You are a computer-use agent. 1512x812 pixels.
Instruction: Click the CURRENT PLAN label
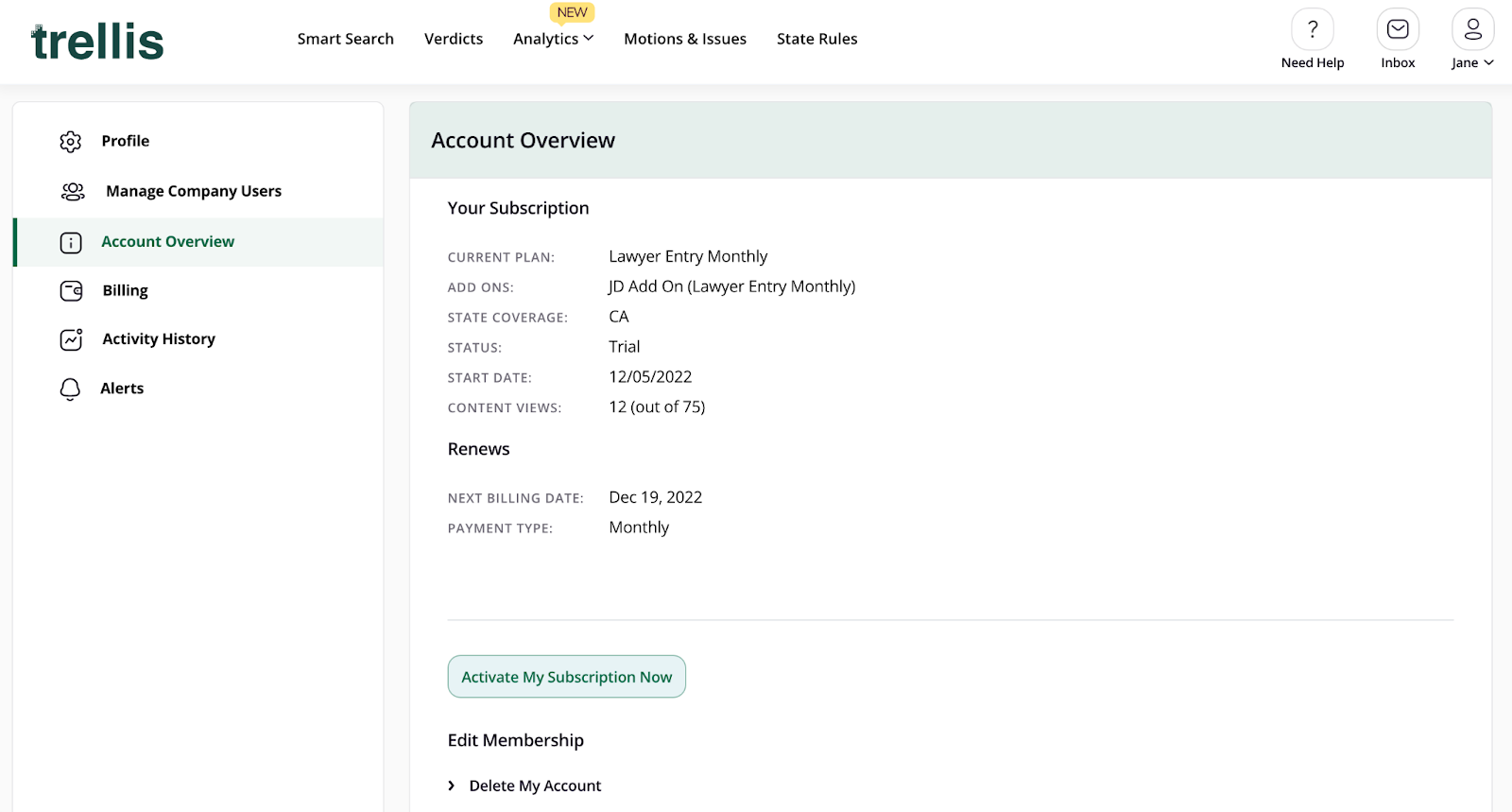[x=501, y=258]
